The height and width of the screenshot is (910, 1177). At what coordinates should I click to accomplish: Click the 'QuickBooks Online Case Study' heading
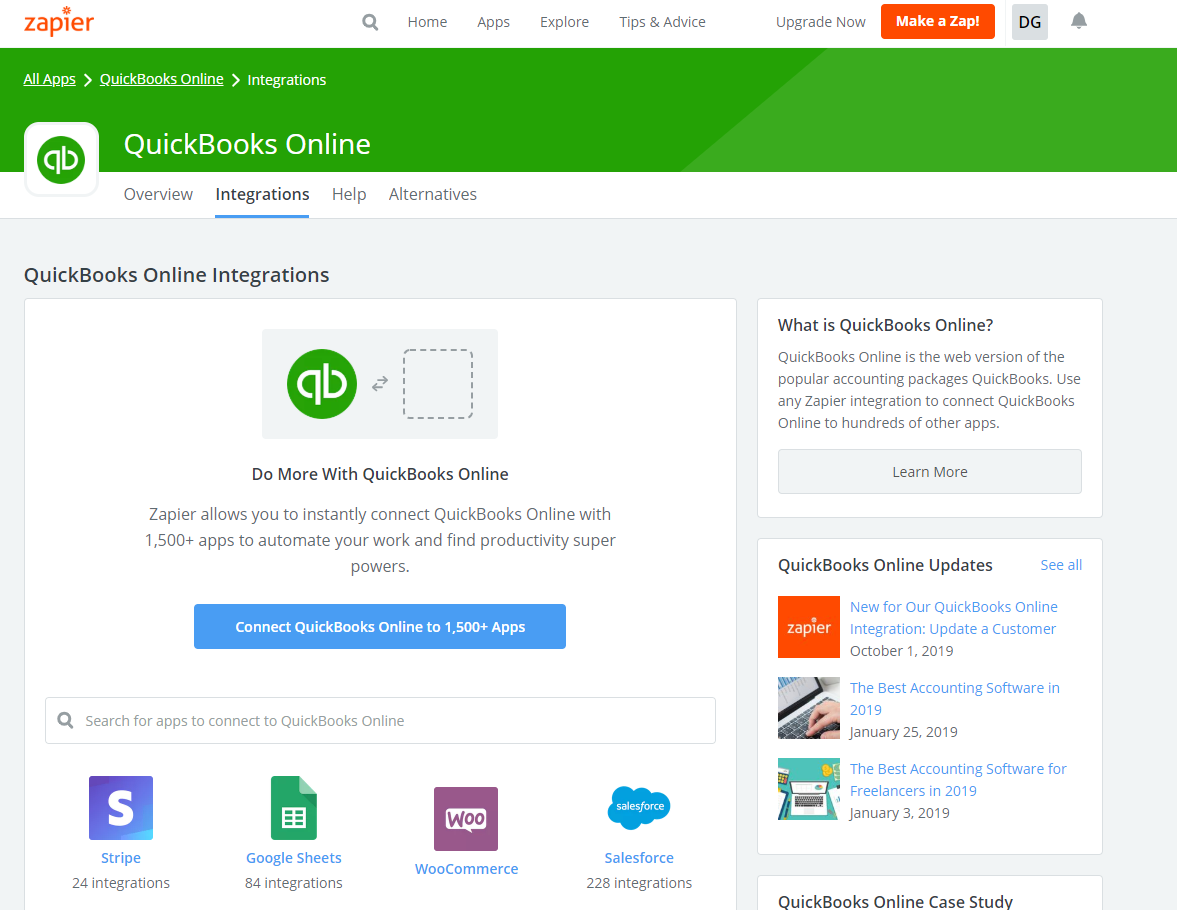click(x=896, y=901)
